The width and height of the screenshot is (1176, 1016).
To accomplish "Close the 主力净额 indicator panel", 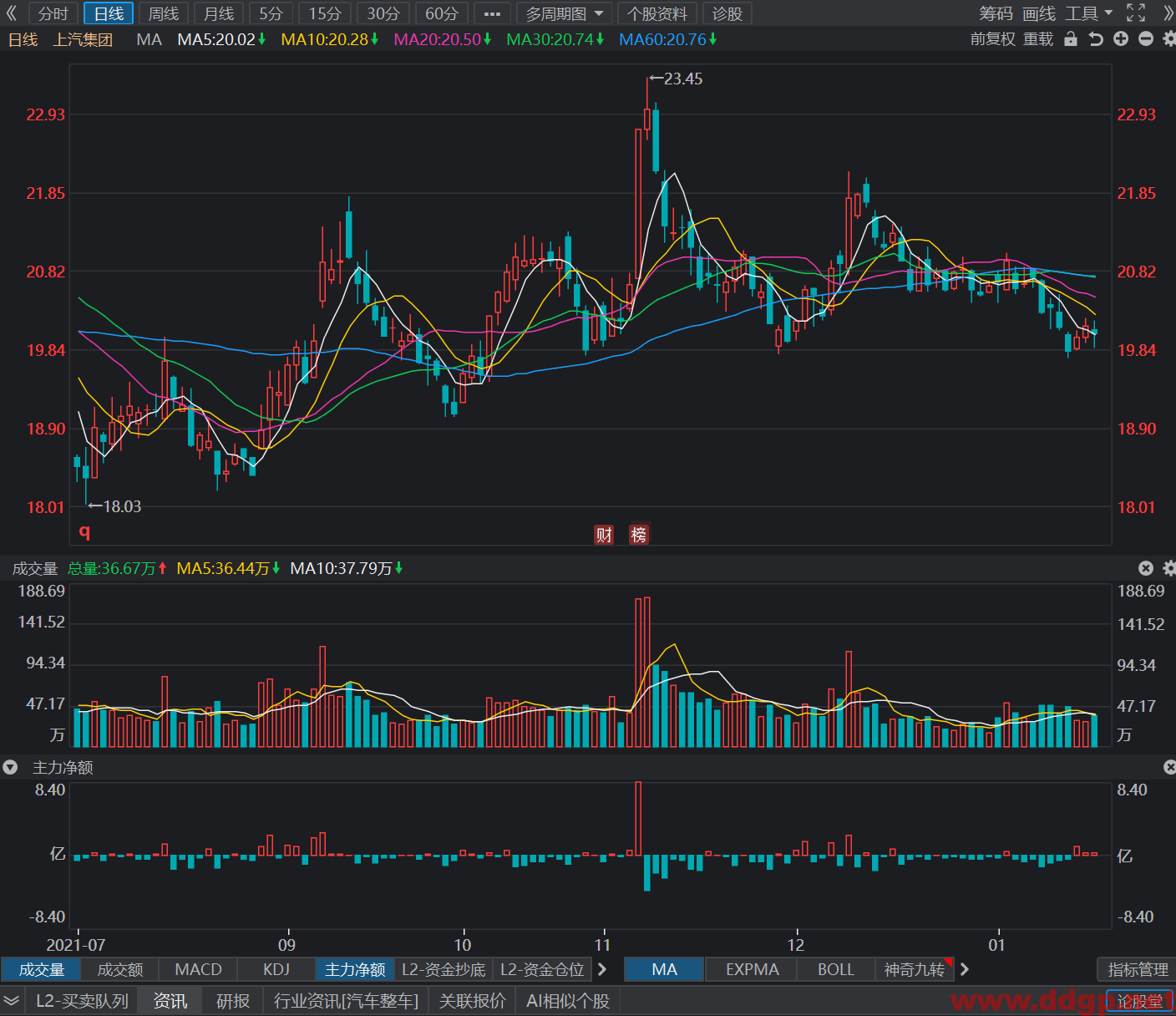I will point(1169,767).
